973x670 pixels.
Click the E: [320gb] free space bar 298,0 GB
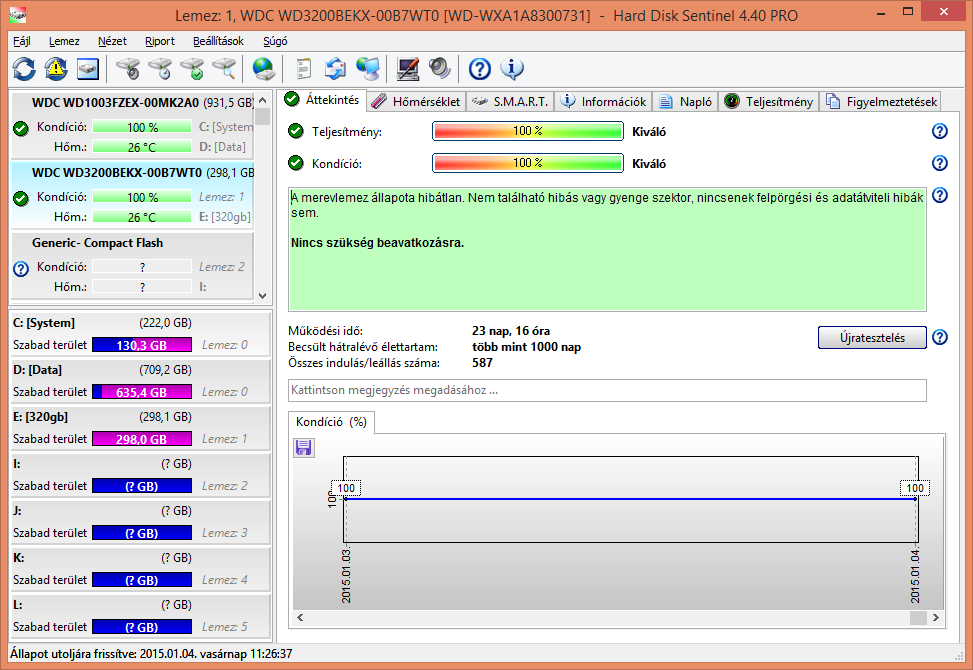click(142, 439)
